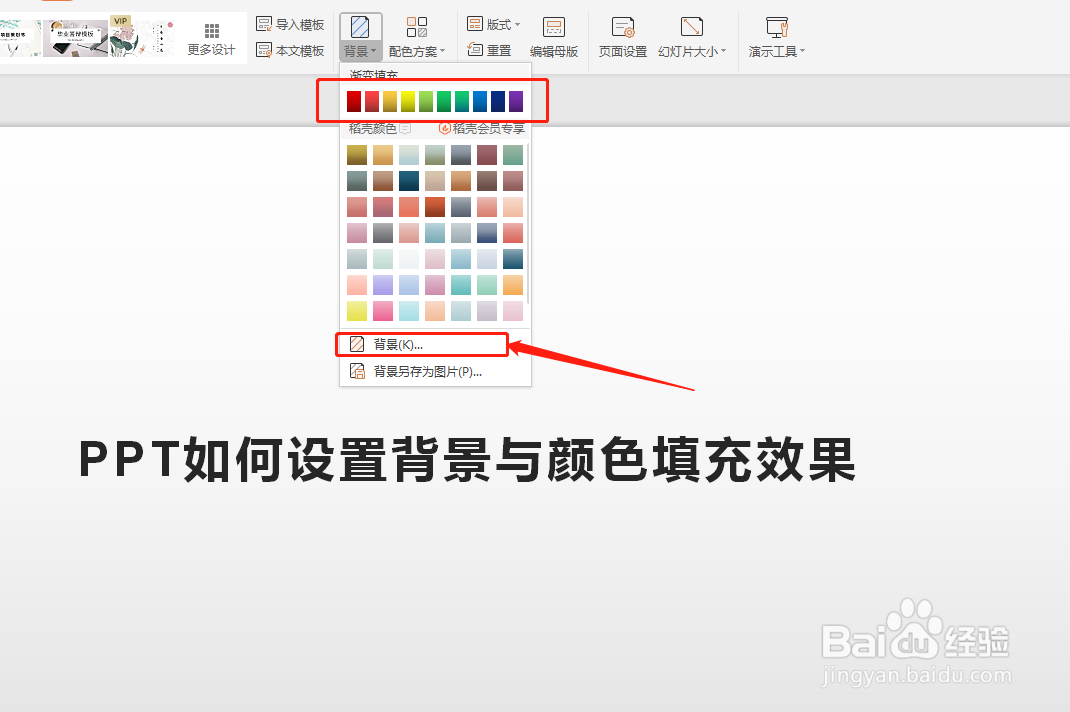Click the 渐变填充 gradient fill heading
Viewport: 1070px width, 712px height.
point(372,73)
